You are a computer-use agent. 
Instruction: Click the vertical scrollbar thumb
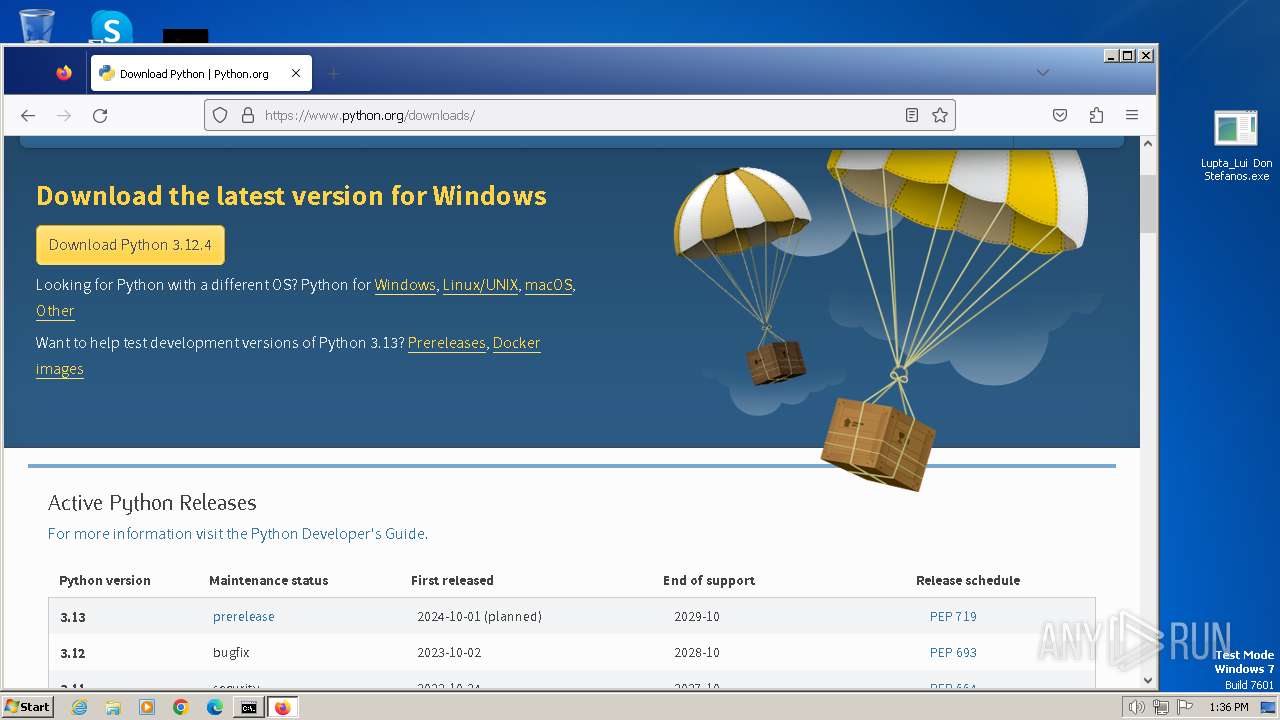click(x=1148, y=203)
